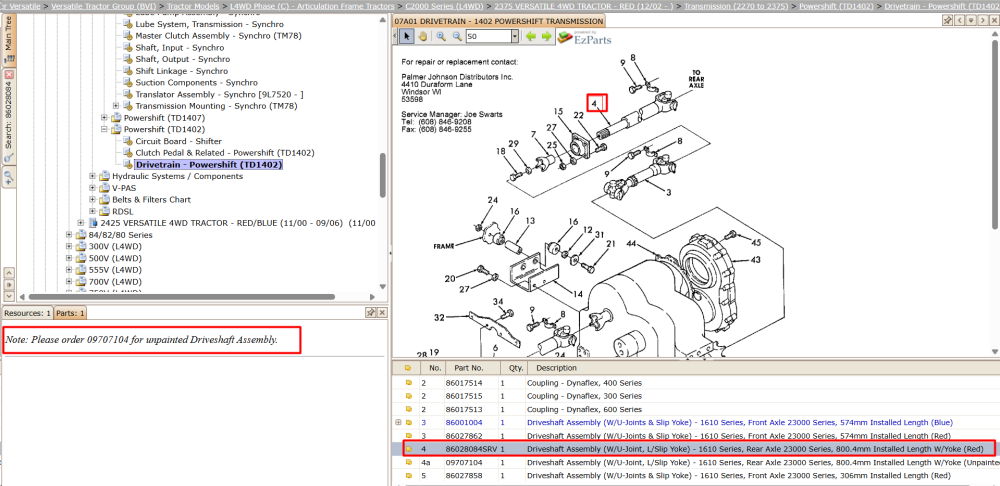Follow the Powershift (TD1402) breadcrumb link
The height and width of the screenshot is (486, 1000).
tap(837, 5)
